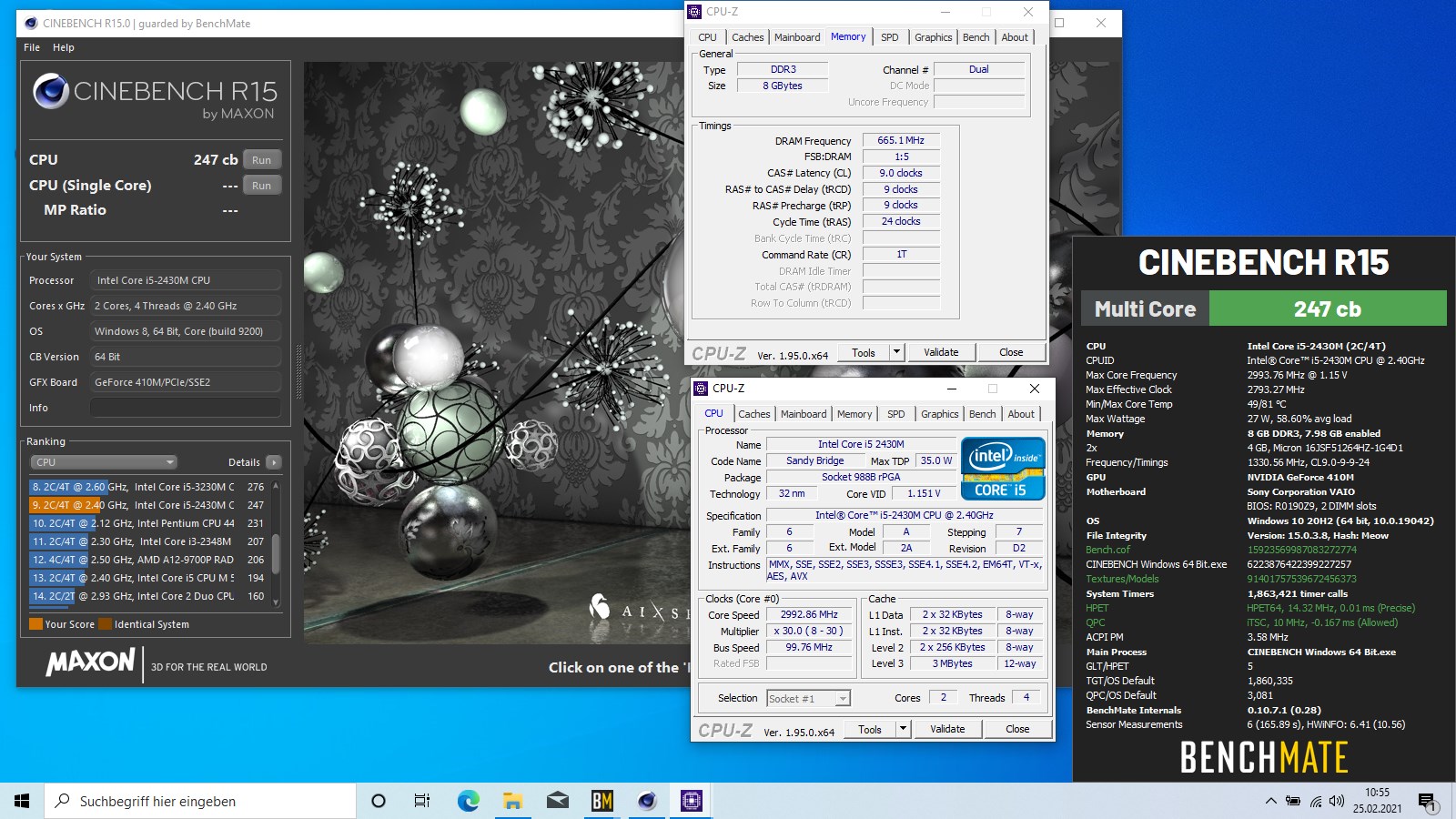The height and width of the screenshot is (819, 1456).
Task: Select ranking row Intel Core i5-3230M 276
Action: point(148,487)
